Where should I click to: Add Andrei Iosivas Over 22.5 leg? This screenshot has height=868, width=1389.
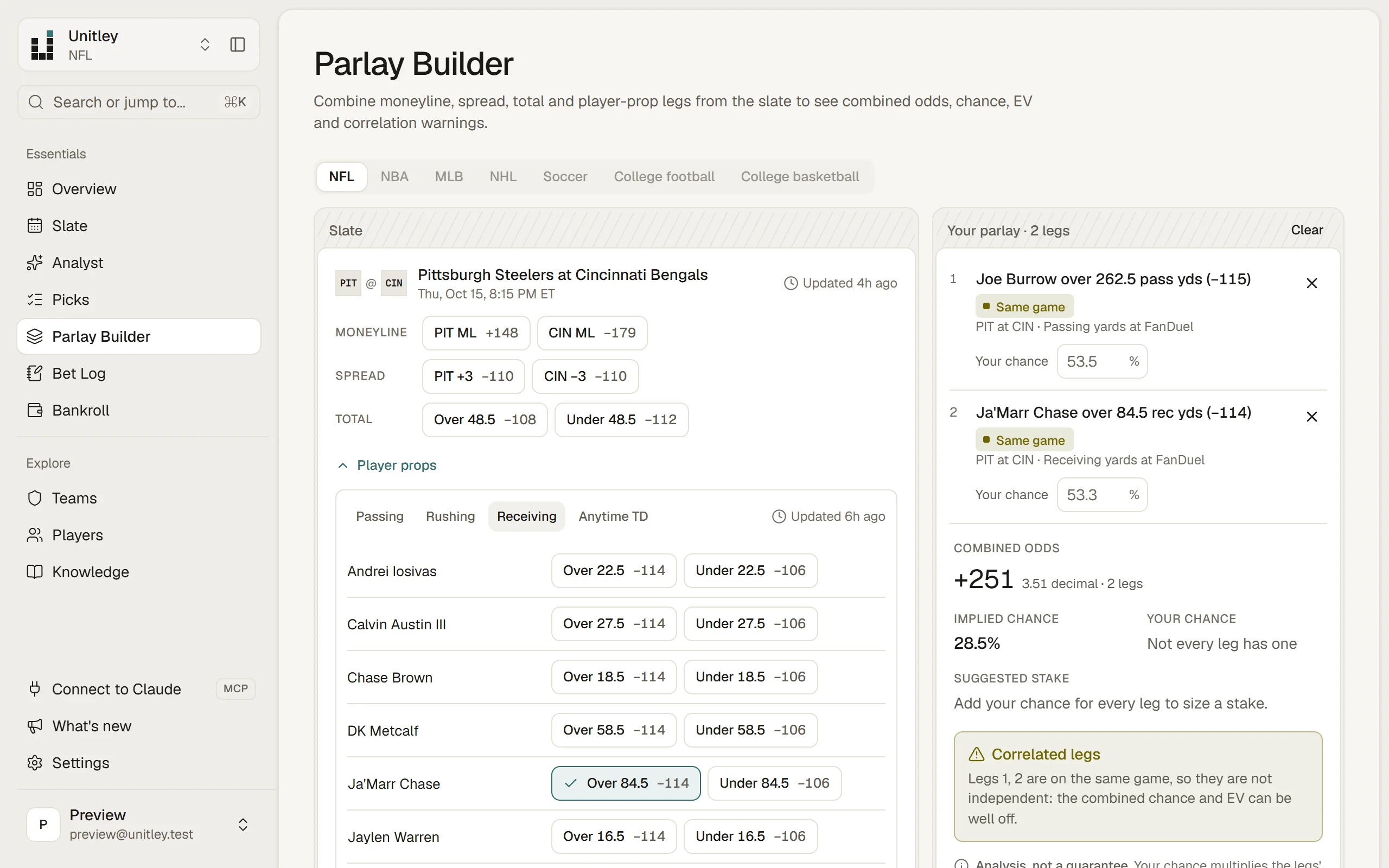614,571
